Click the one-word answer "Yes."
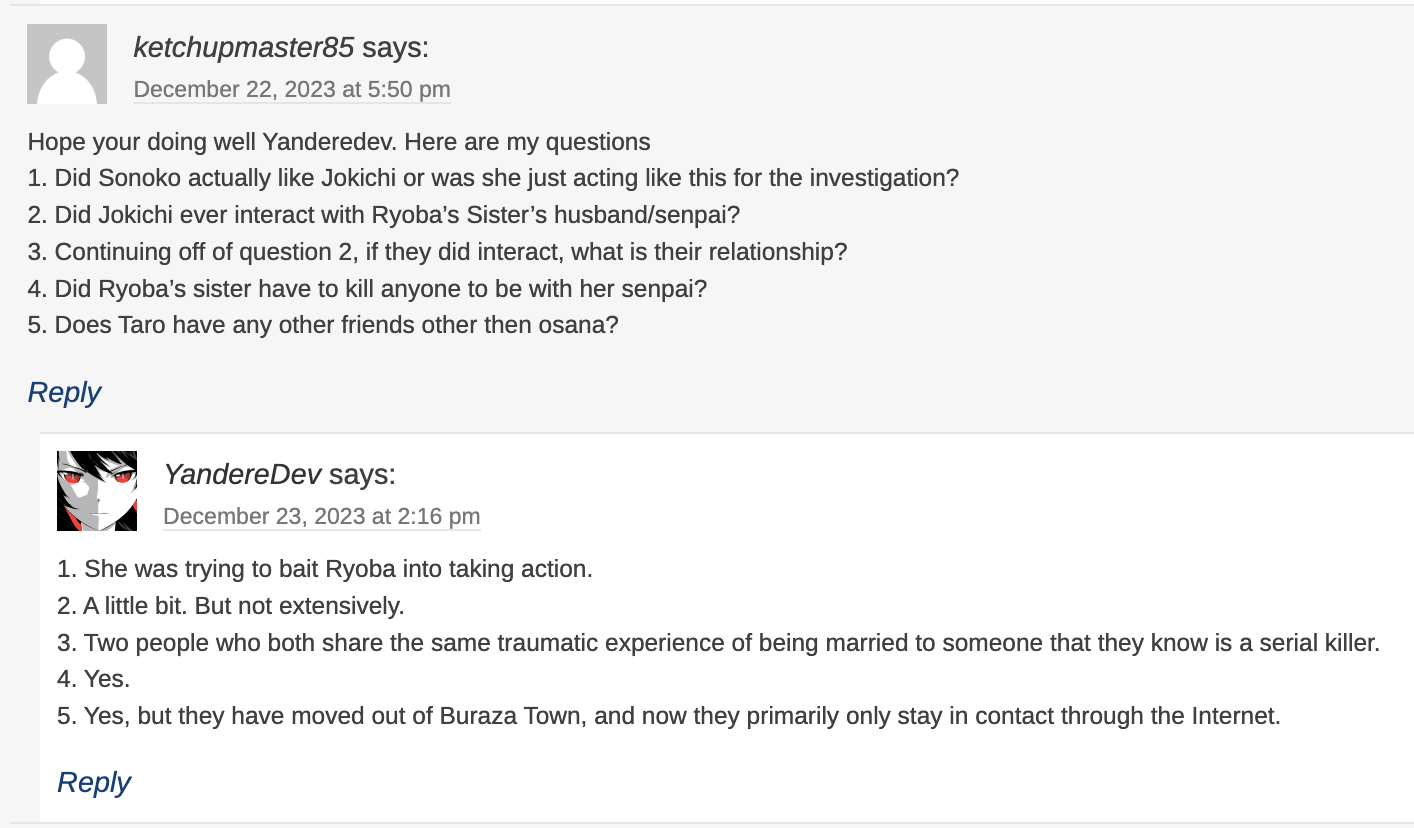This screenshot has width=1414, height=828. [x=94, y=680]
